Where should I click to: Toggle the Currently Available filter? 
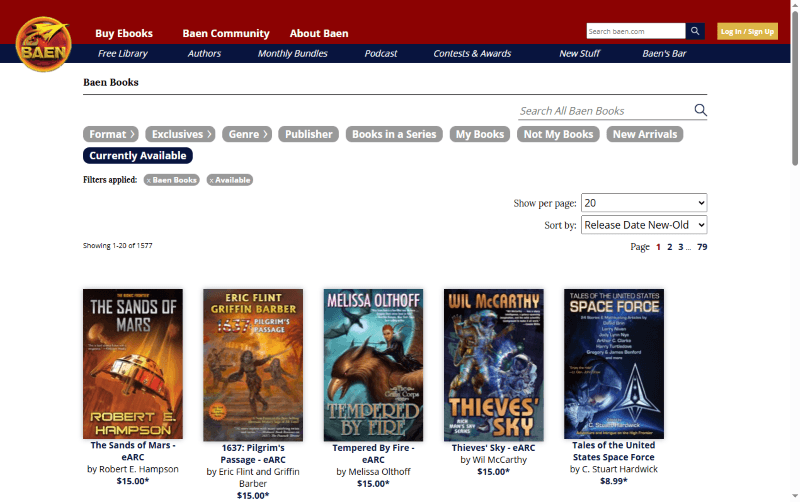pos(138,156)
